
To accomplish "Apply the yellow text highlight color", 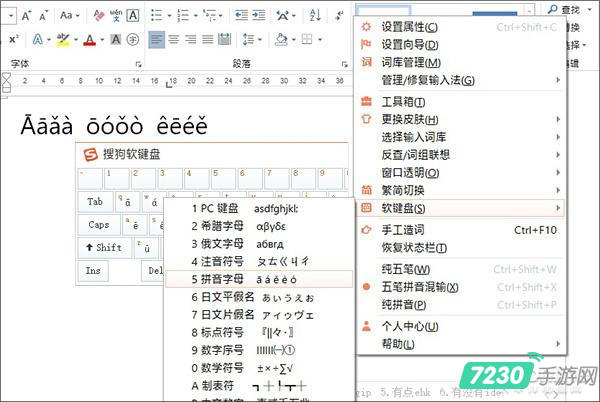I will [63, 39].
